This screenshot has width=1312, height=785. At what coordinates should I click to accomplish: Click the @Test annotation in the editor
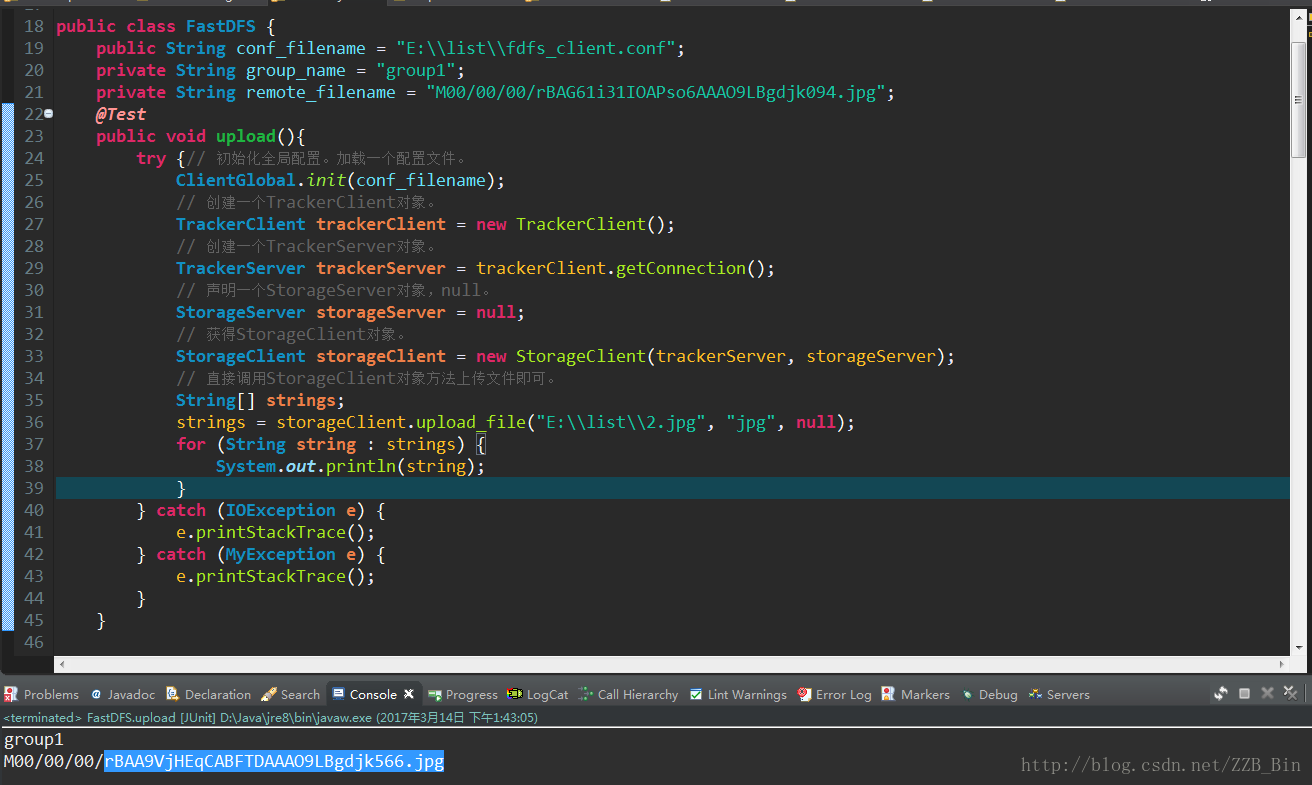[x=121, y=114]
